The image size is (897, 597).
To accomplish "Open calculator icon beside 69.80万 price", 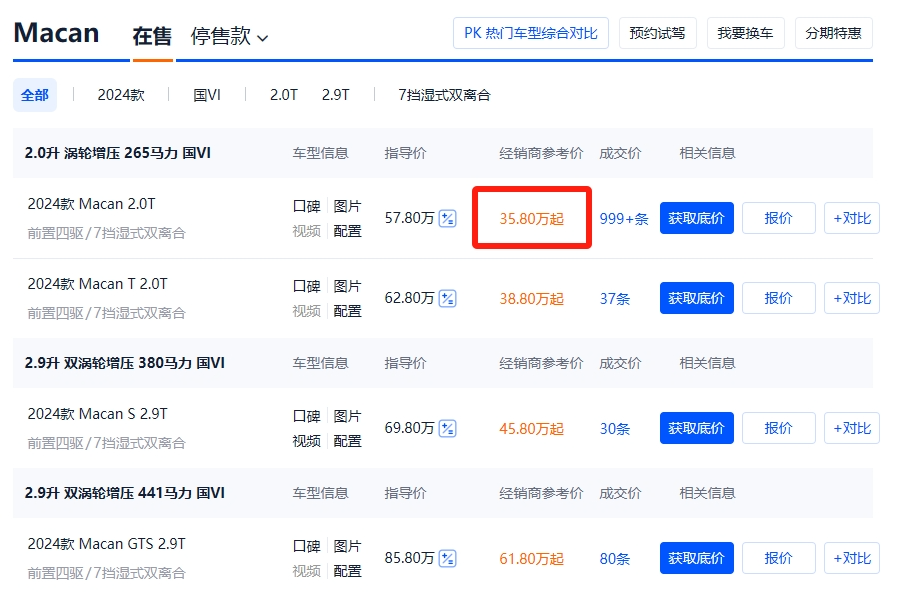I will [447, 428].
